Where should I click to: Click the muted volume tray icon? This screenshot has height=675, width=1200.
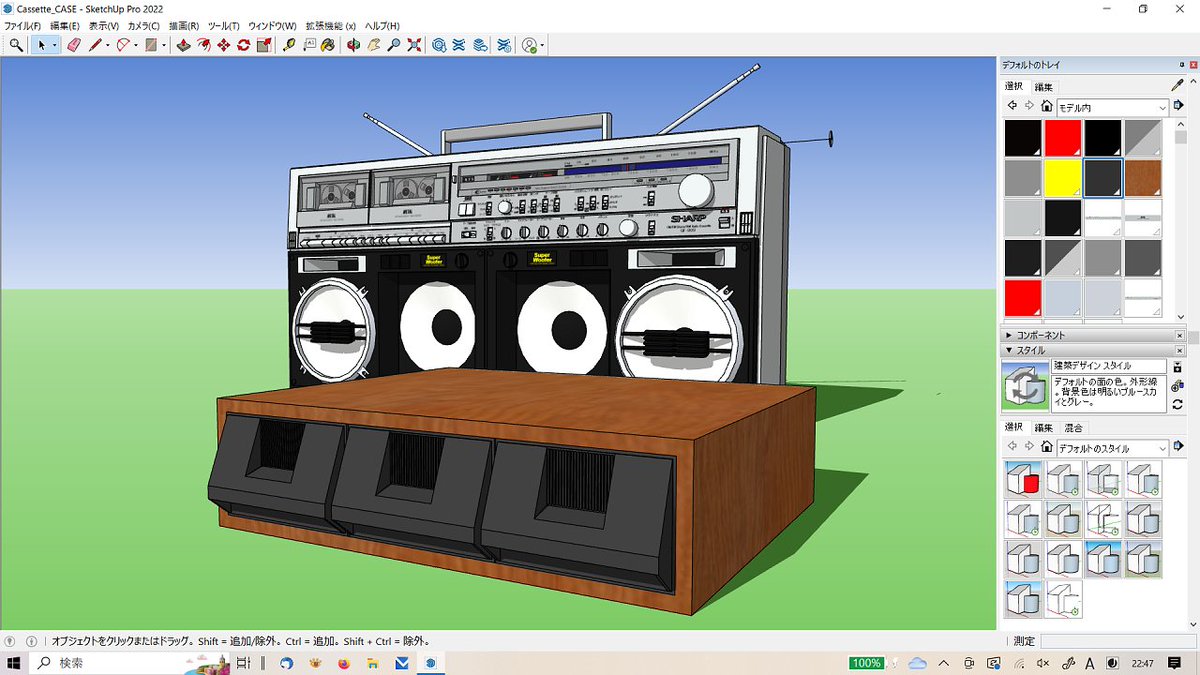(x=1043, y=663)
